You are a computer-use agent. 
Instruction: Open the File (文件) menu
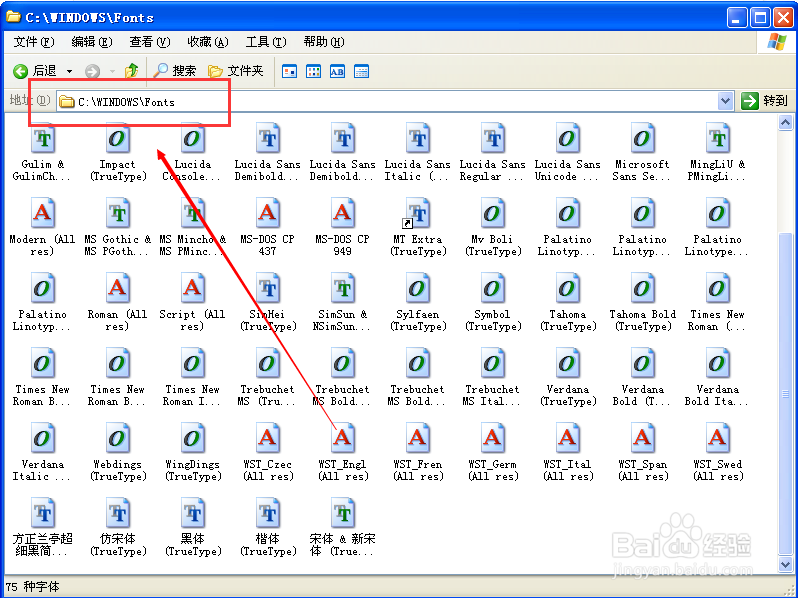tap(34, 42)
